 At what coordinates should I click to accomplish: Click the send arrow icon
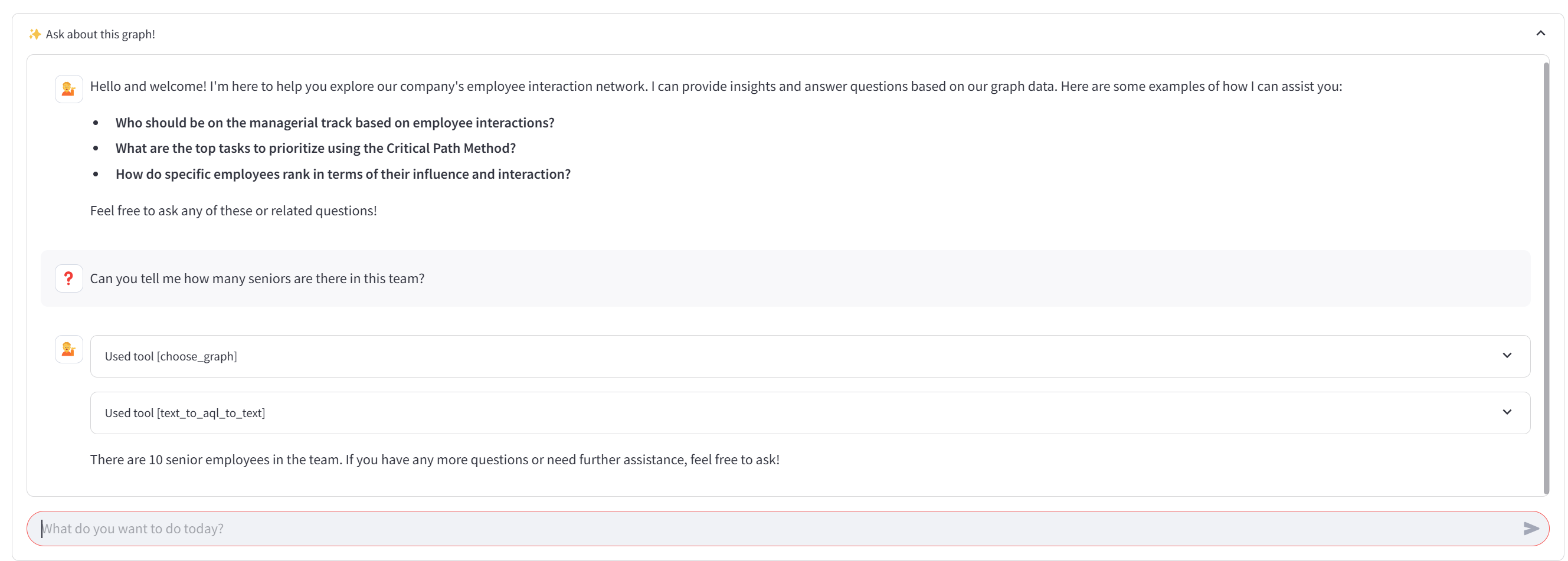1530,528
